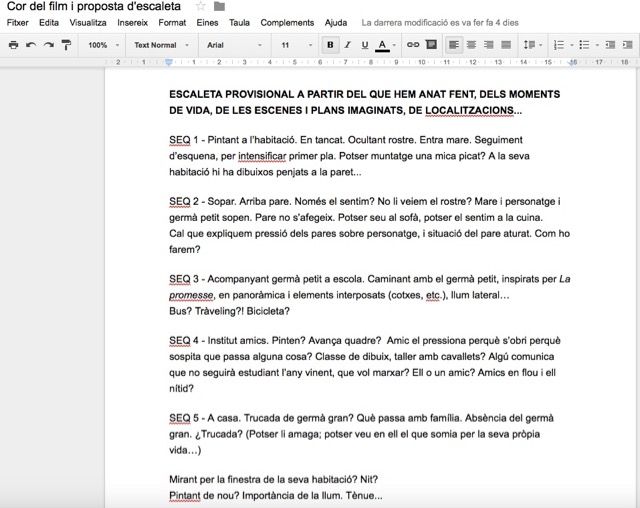Viewport: 640px width, 508px height.
Task: Expand bulleted list style options
Action: [x=597, y=45]
